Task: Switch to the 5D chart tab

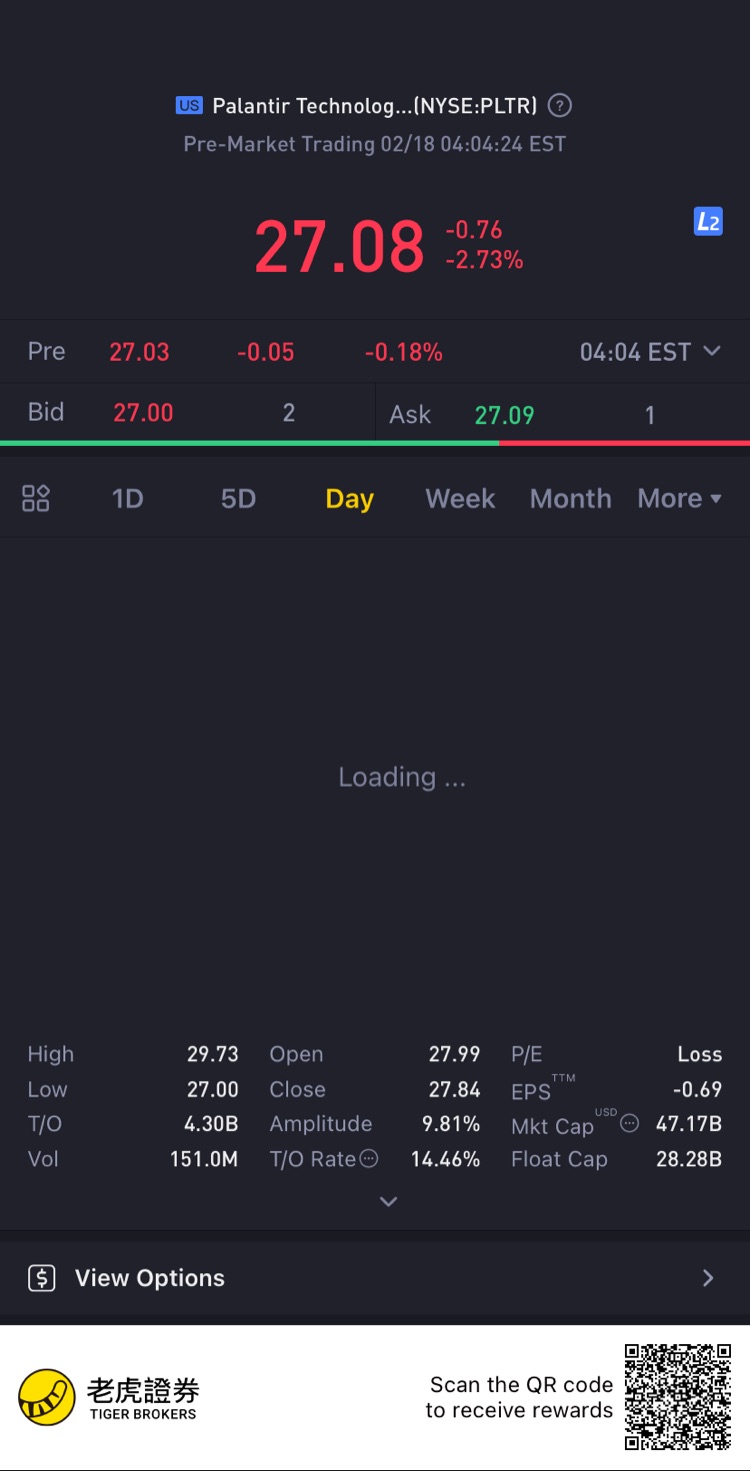Action: [x=238, y=498]
